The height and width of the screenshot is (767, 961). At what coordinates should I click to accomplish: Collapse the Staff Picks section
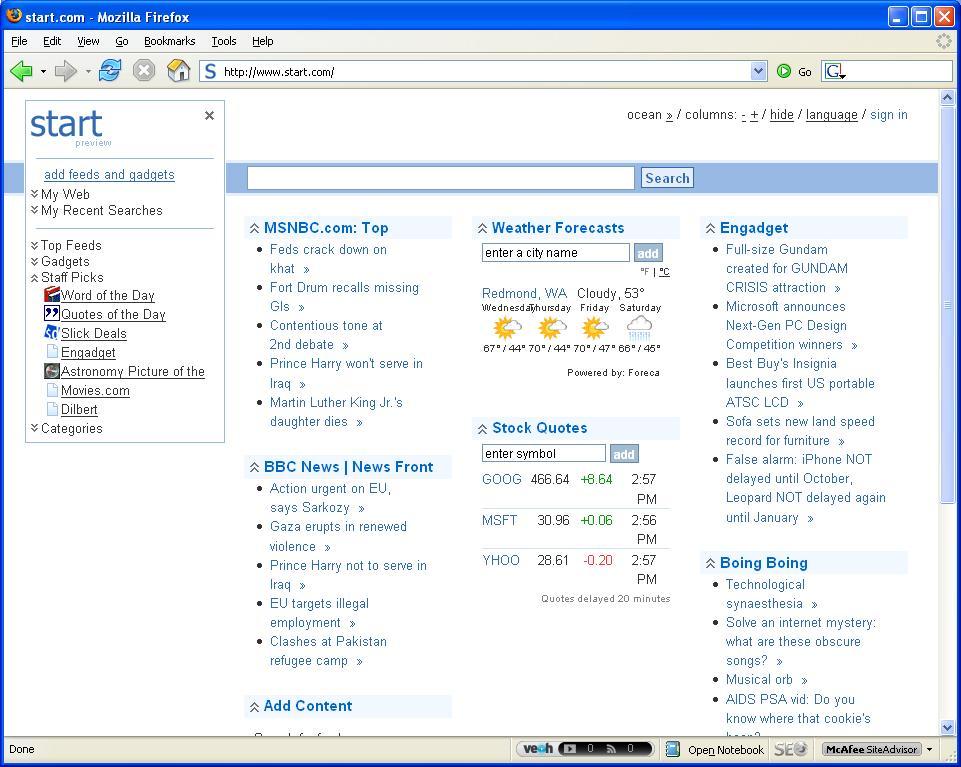[34, 278]
